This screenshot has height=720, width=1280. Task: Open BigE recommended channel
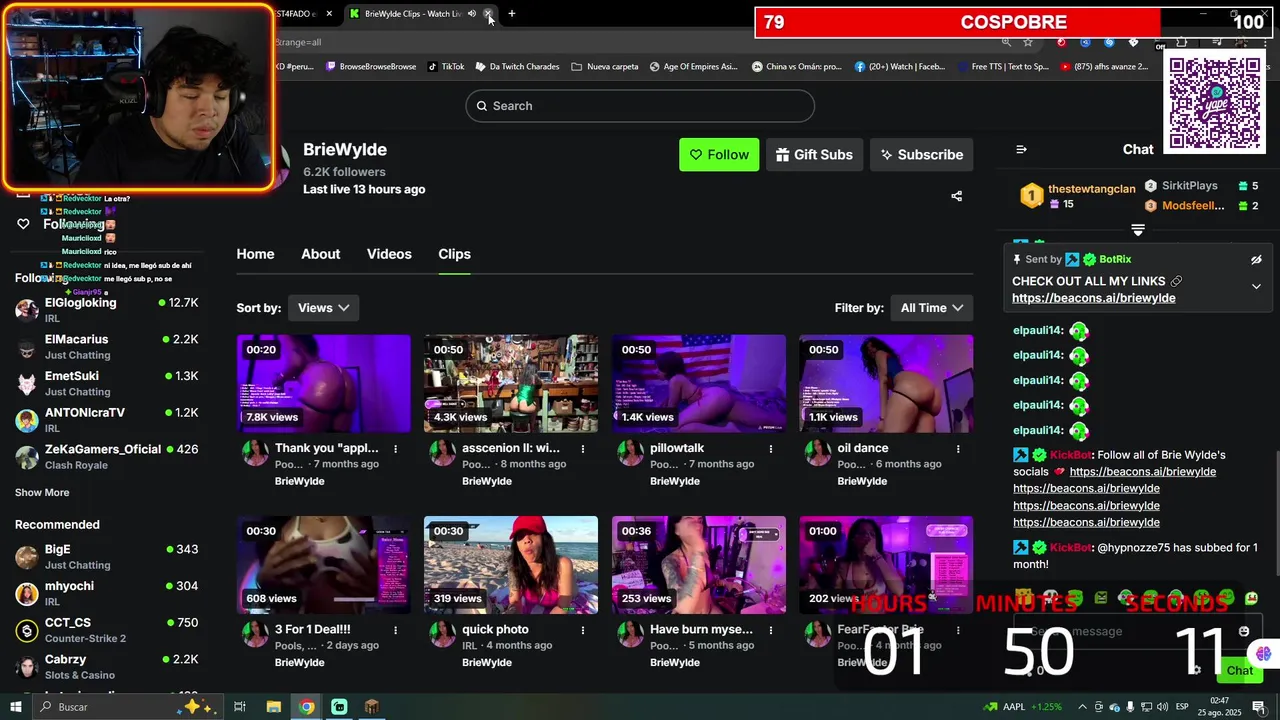[x=106, y=556]
